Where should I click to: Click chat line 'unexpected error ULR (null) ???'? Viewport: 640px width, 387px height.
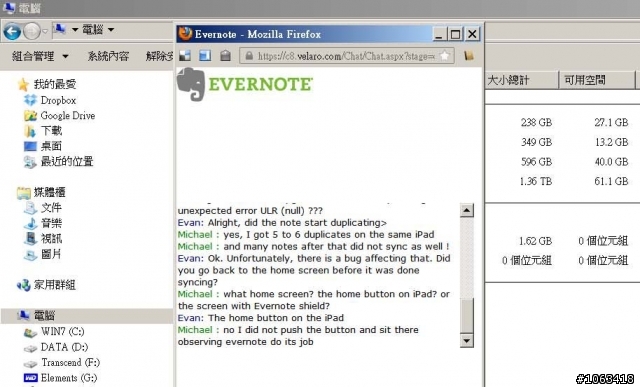click(250, 211)
